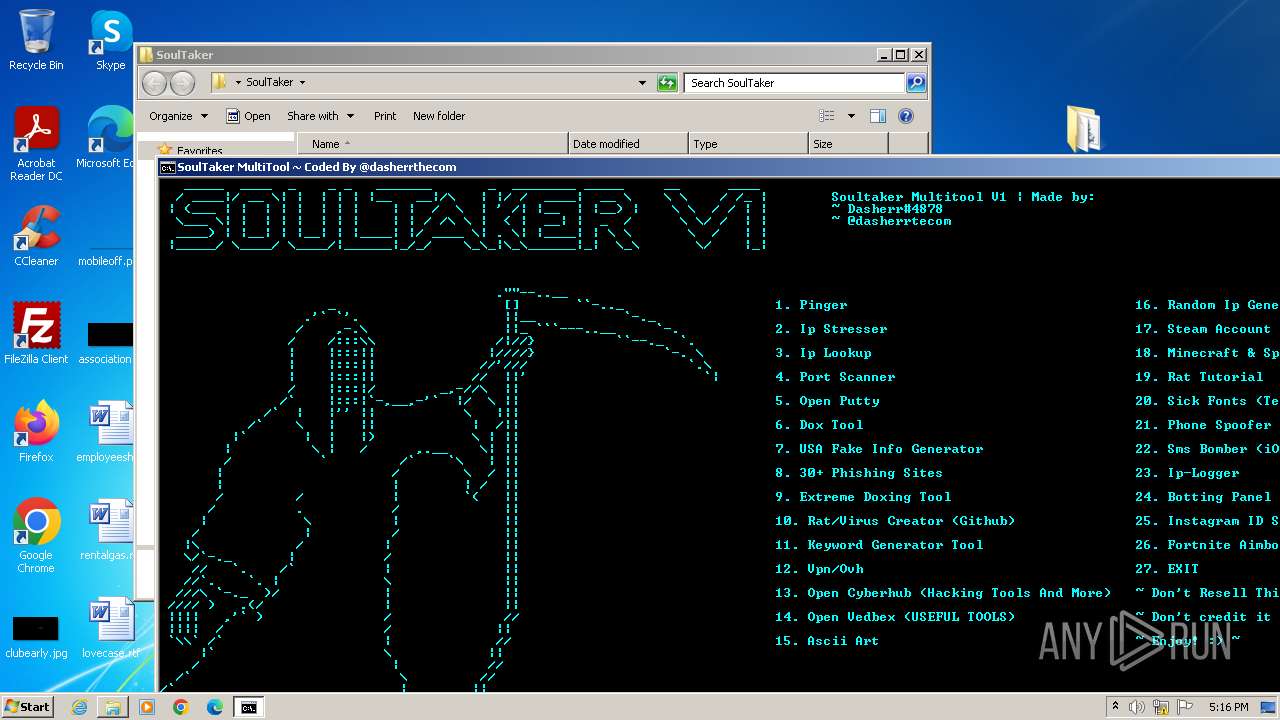This screenshot has width=1280, height=720.
Task: Select the folder icon on desktop right side
Action: tap(1084, 128)
